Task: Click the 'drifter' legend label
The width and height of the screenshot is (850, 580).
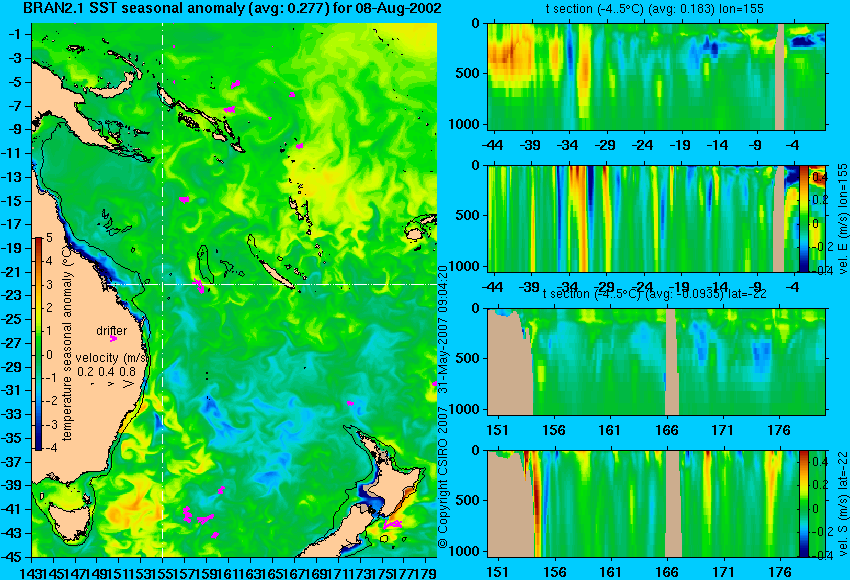Action: (x=112, y=331)
